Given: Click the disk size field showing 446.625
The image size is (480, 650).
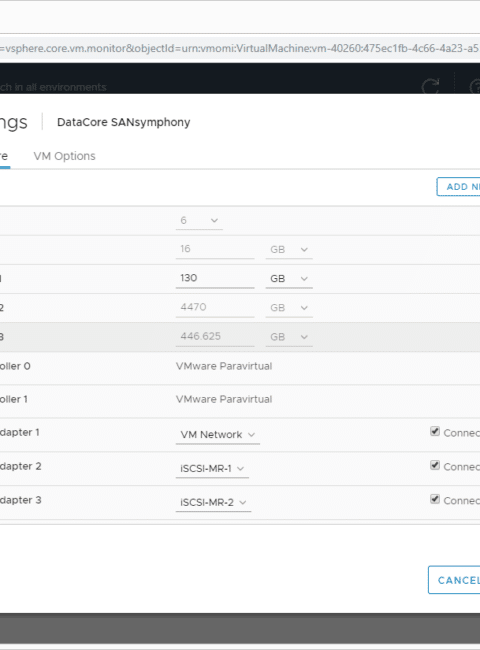Looking at the screenshot, I should click(215, 336).
